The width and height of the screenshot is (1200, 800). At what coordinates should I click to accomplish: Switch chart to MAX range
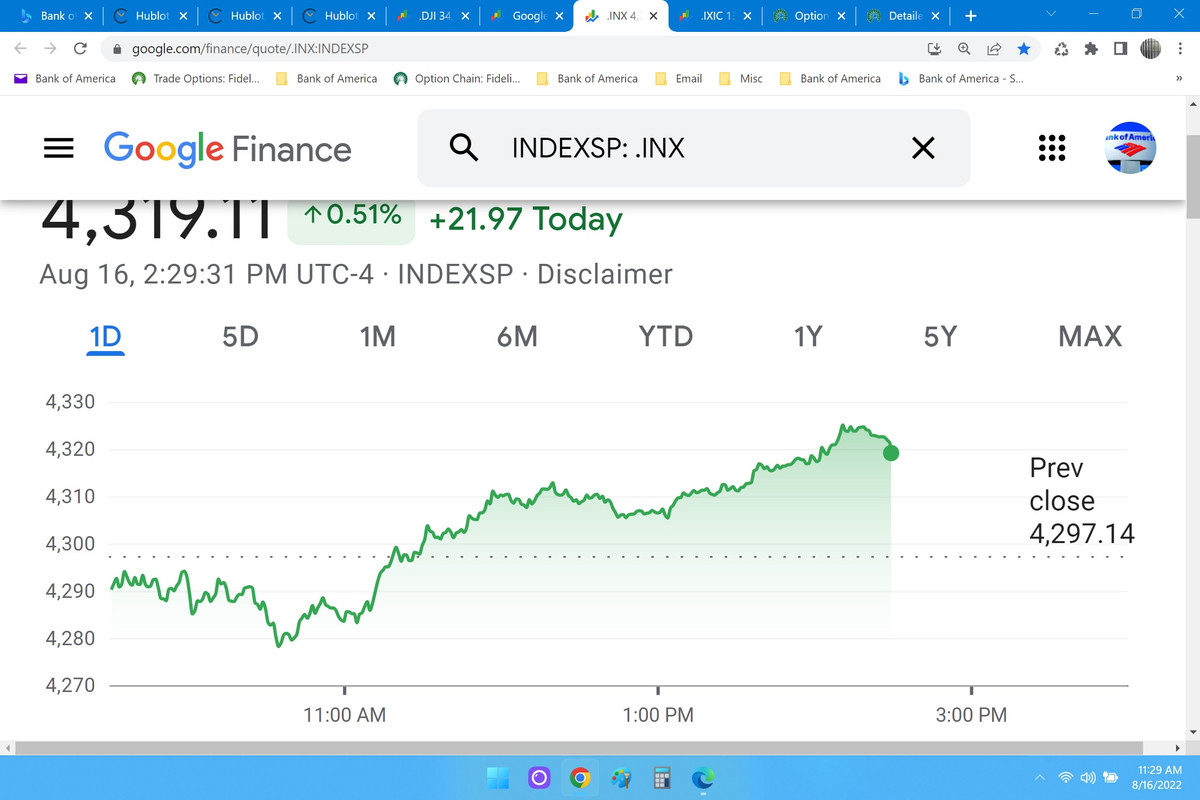tap(1090, 337)
